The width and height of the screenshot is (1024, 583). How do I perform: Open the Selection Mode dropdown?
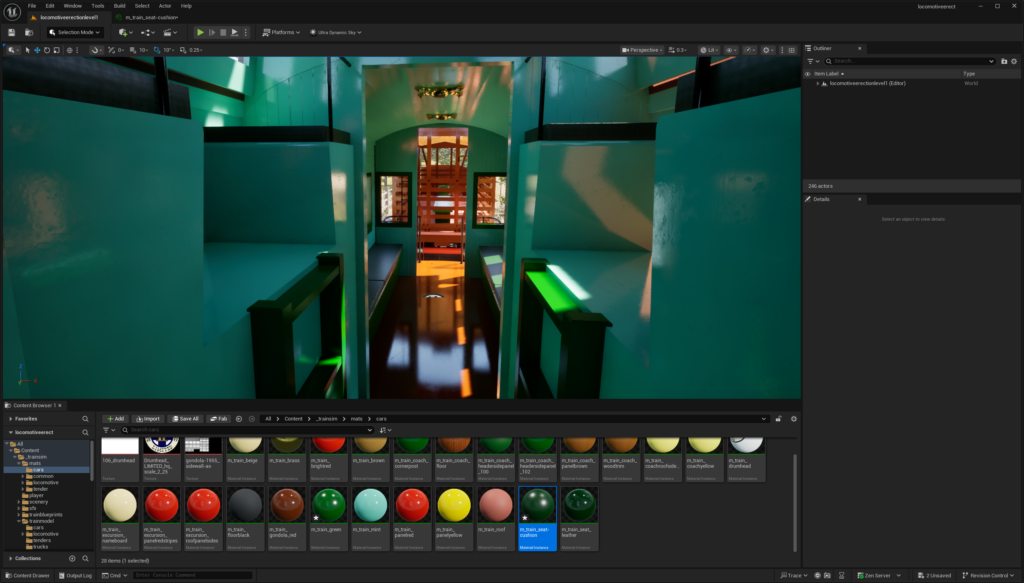point(77,32)
